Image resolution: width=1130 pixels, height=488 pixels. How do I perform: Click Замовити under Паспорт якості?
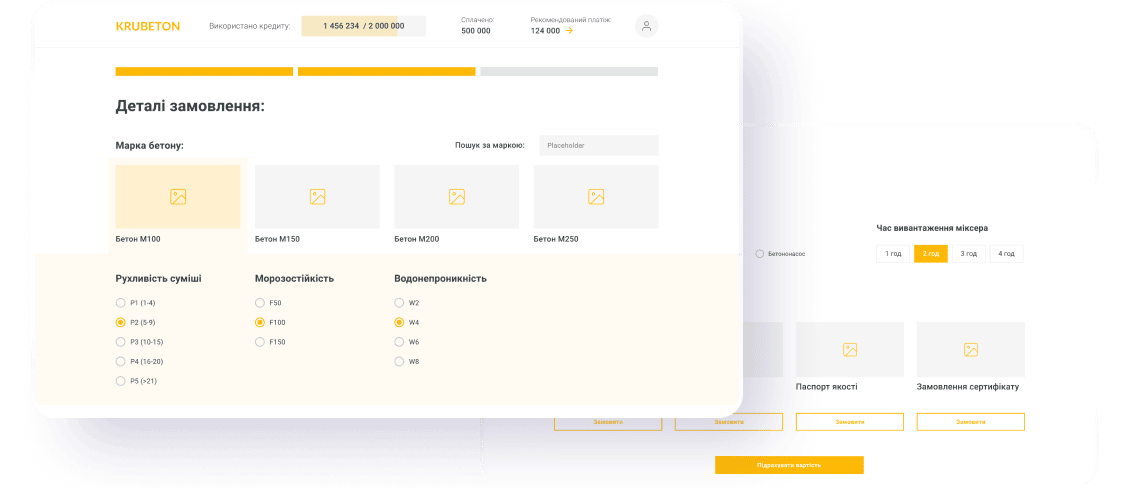[x=849, y=422]
